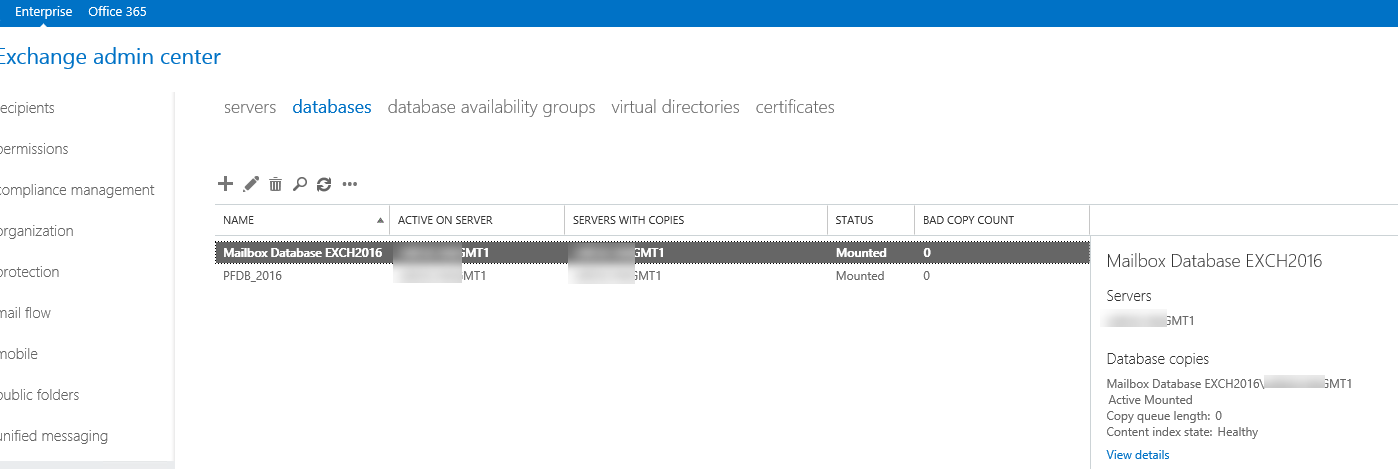This screenshot has height=469, width=1398.
Task: Click Mailbox Database EXCH2016 details heading
Action: coord(1214,261)
